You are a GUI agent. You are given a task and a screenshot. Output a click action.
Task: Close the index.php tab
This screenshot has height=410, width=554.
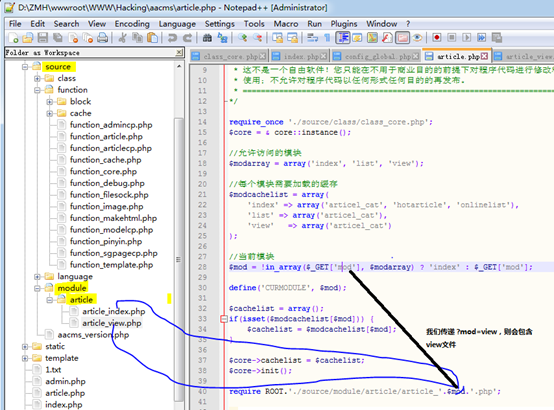click(323, 56)
